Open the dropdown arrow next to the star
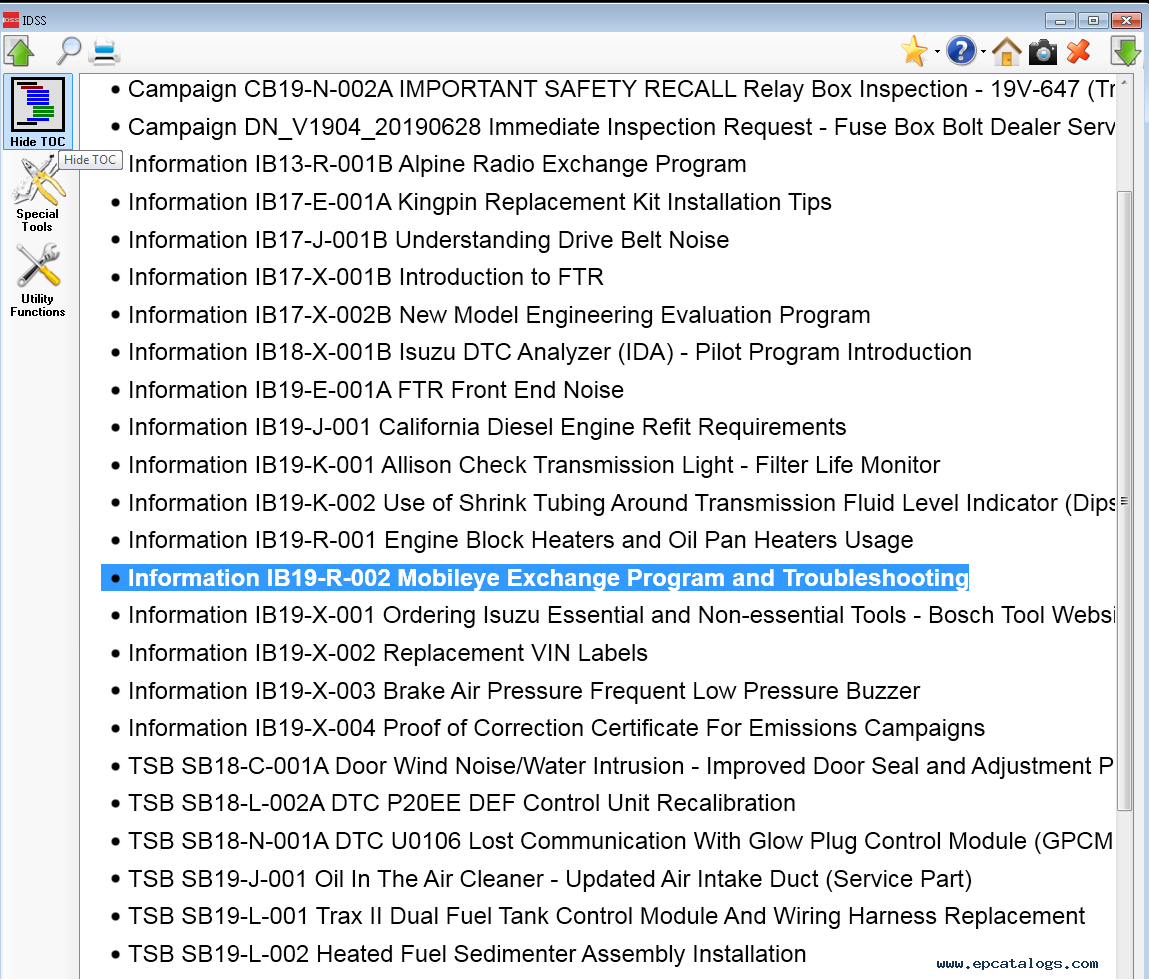 [x=937, y=52]
